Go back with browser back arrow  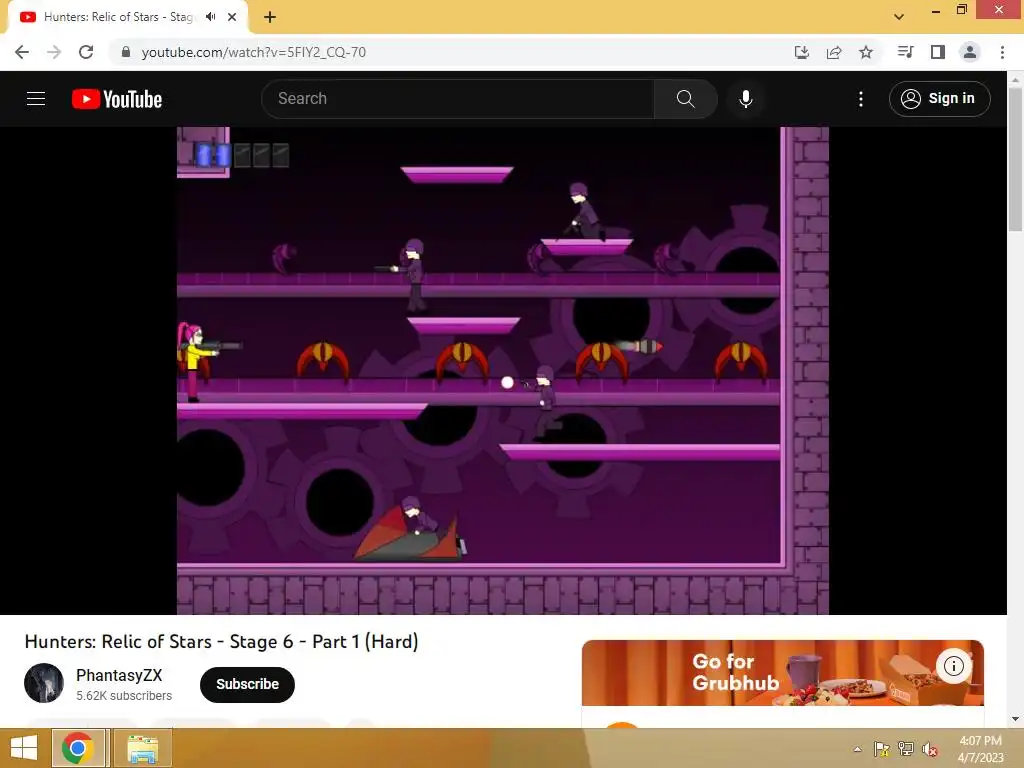pyautogui.click(x=22, y=52)
